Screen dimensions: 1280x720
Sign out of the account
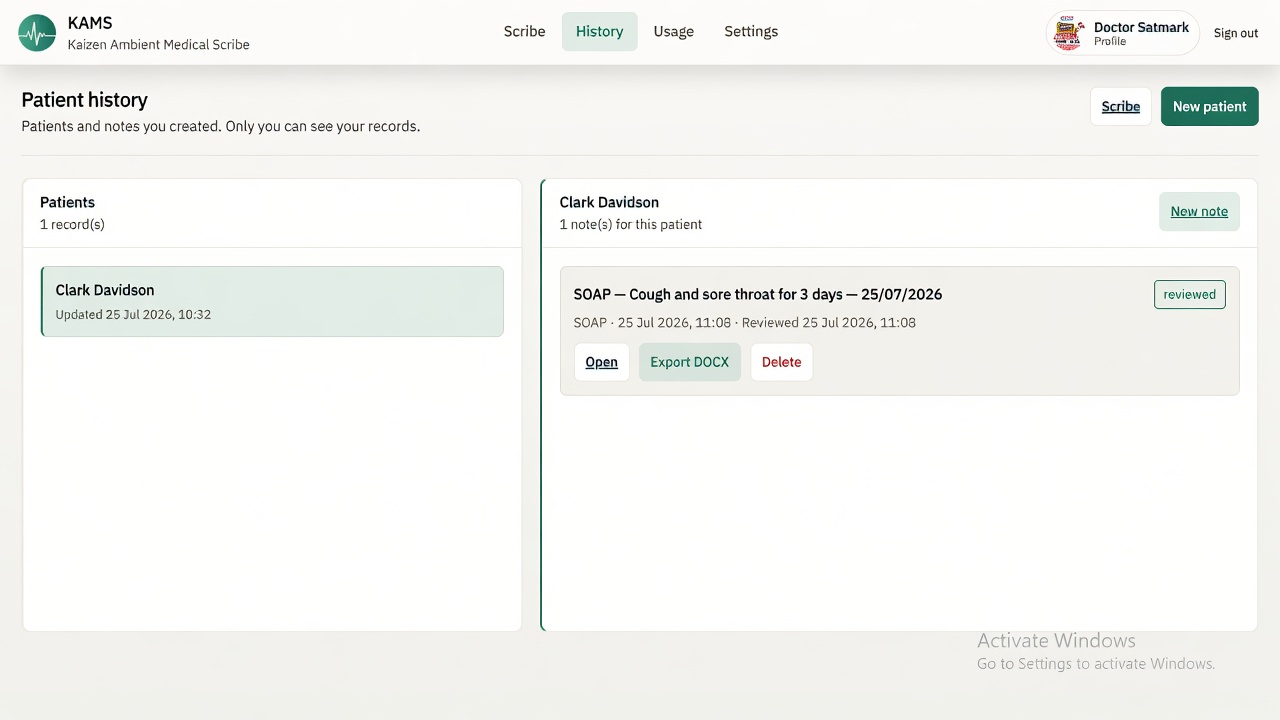click(x=1236, y=33)
